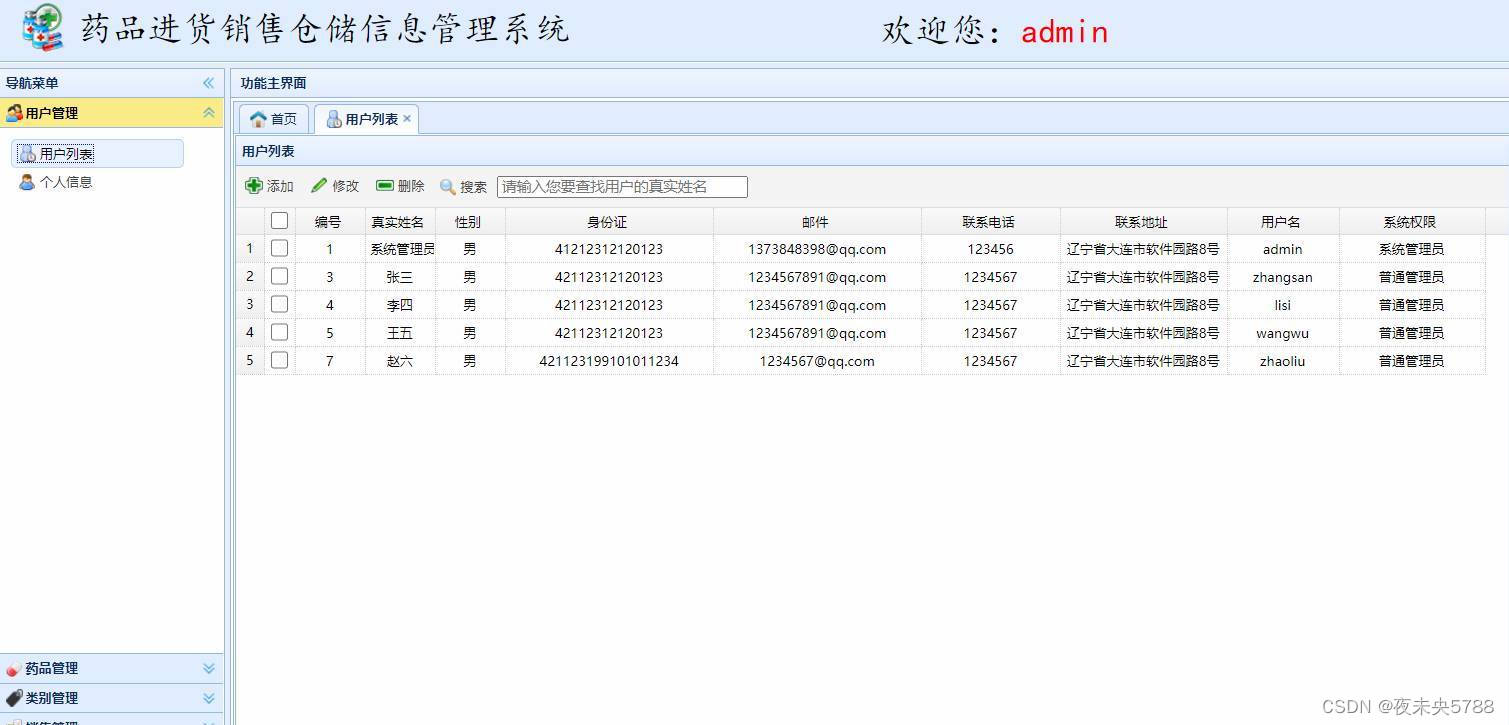Screen dimensions: 1509x725
Task: Collapse the 导航菜单 sidebar panel
Action: coord(208,83)
